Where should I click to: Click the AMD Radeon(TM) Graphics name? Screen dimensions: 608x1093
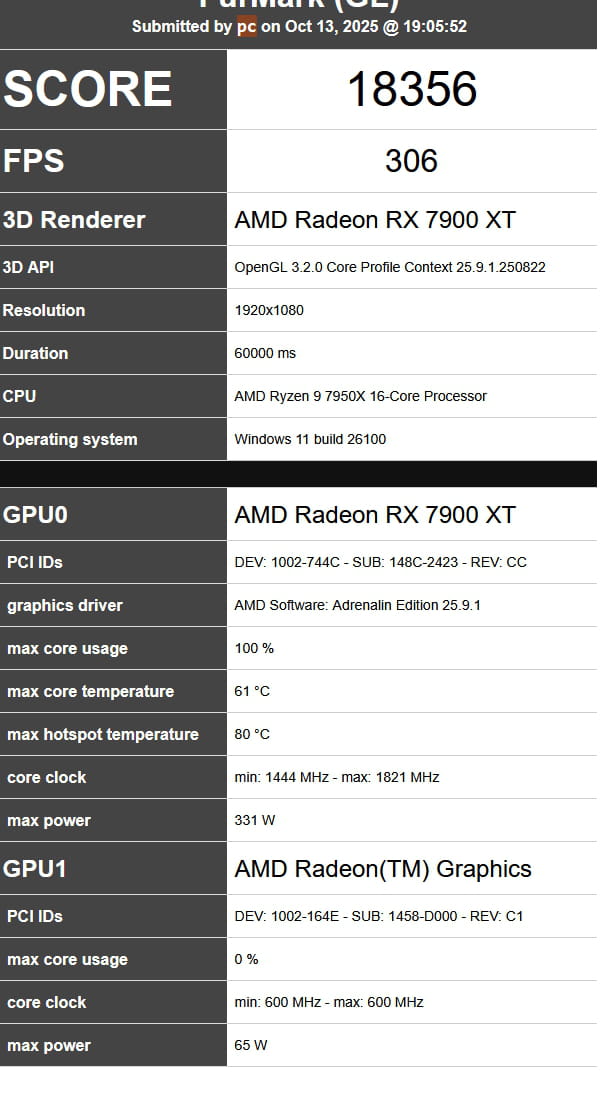pyautogui.click(x=383, y=869)
